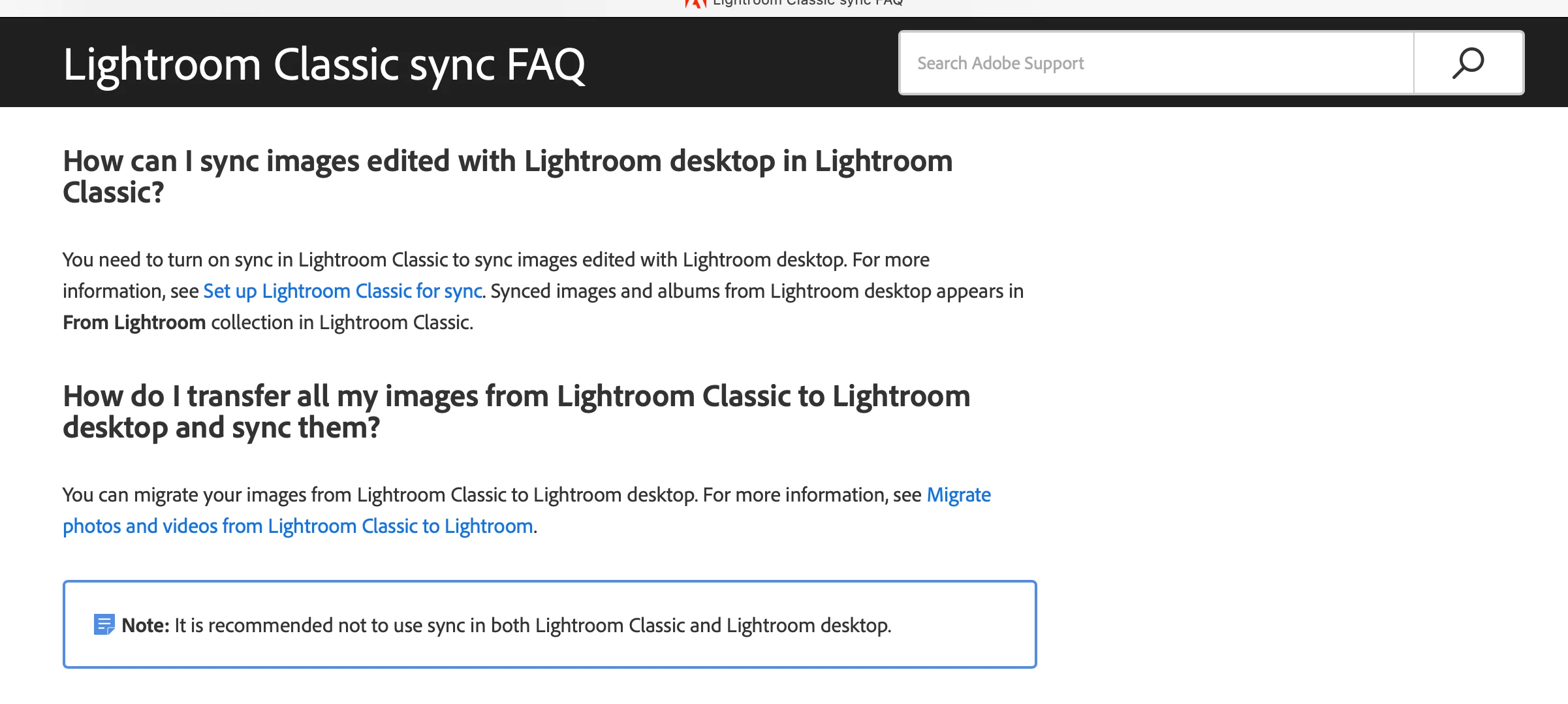Open Set up Lightroom Classic for sync link
This screenshot has height=704, width=1568.
[343, 291]
